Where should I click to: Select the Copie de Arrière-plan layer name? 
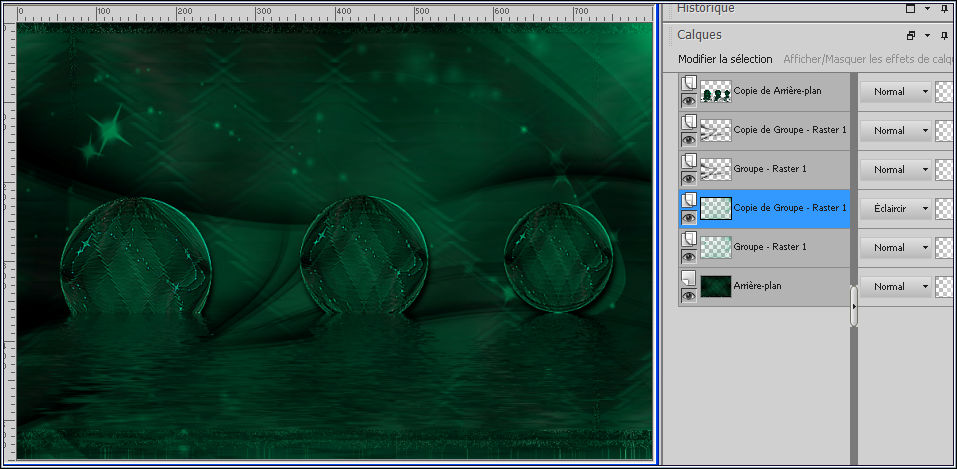point(778,91)
